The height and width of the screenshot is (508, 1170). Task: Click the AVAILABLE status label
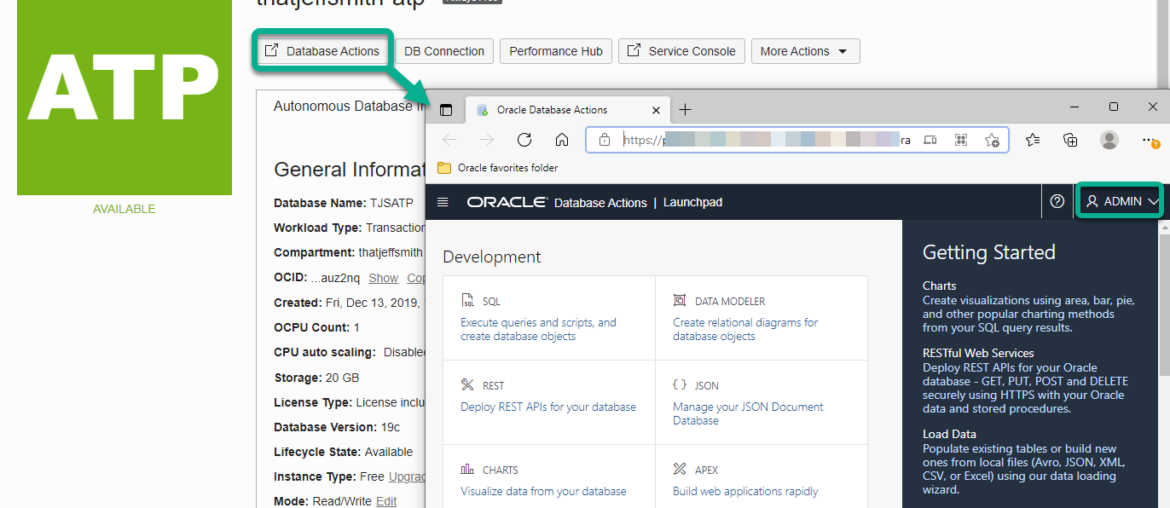pyautogui.click(x=124, y=209)
